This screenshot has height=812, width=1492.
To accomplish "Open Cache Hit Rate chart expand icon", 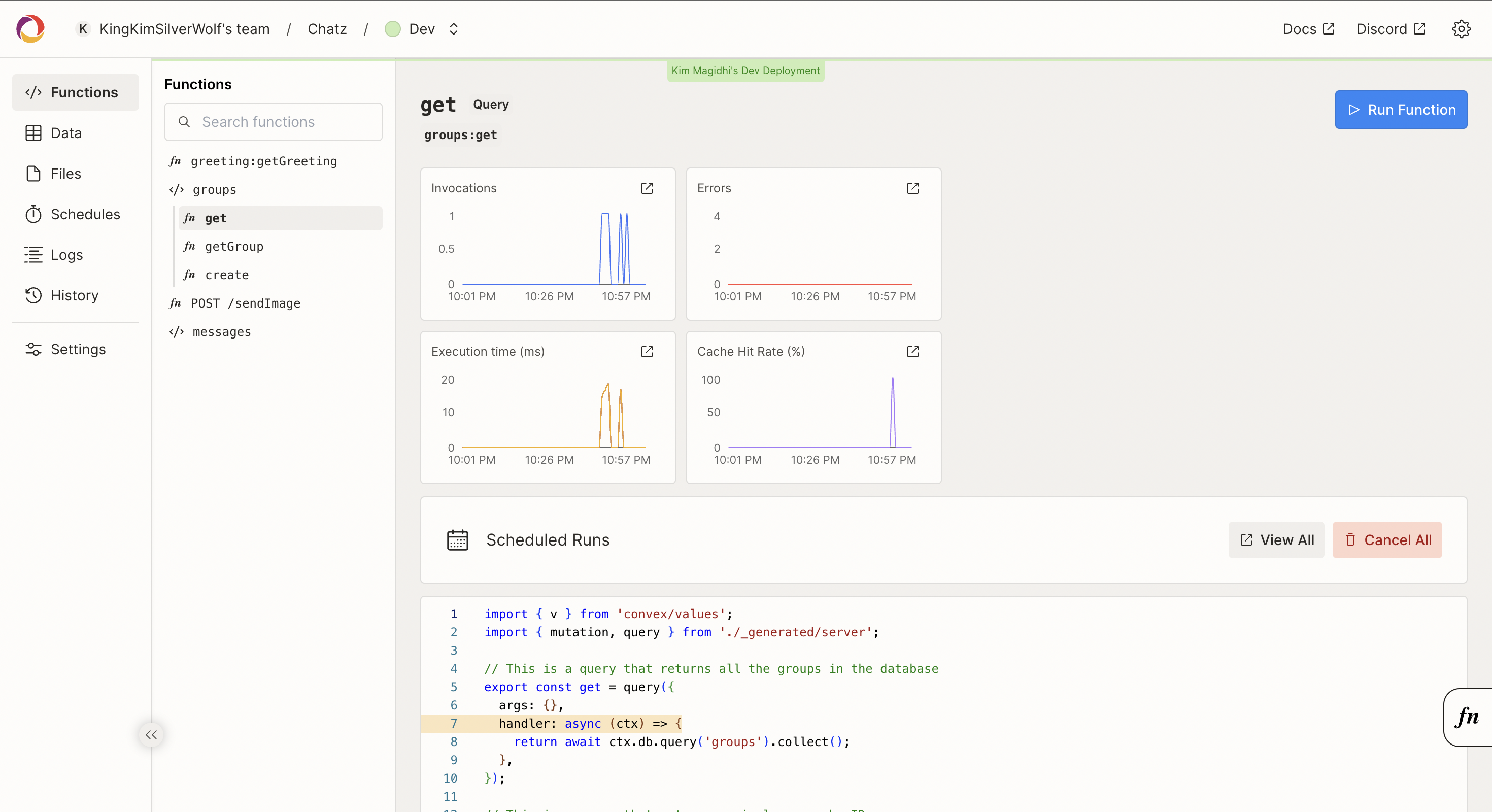I will (912, 352).
